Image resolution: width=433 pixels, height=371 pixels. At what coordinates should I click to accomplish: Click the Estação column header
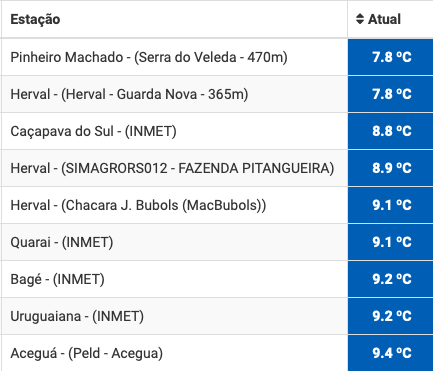tap(35, 19)
